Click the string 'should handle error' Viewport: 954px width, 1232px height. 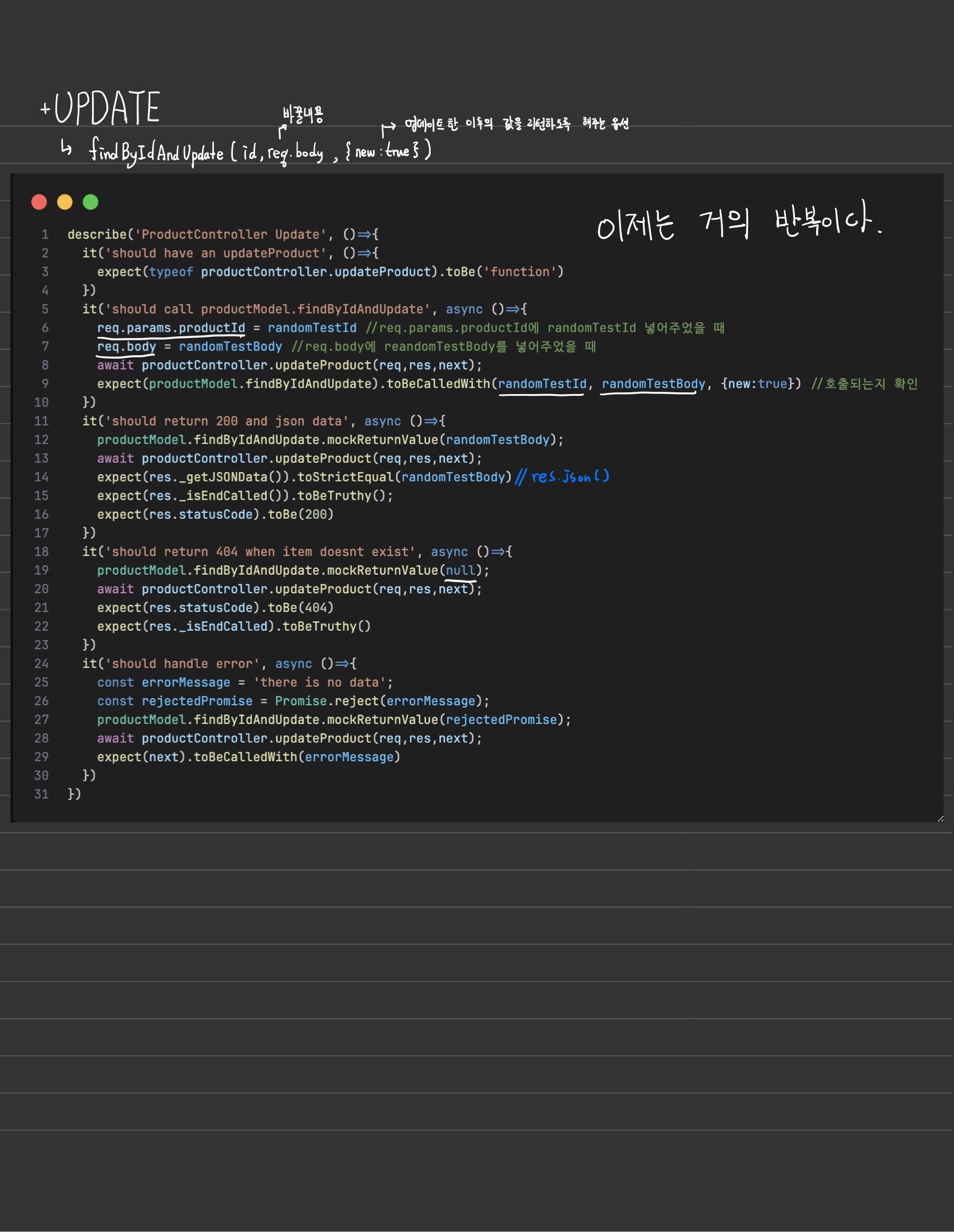click(182, 663)
